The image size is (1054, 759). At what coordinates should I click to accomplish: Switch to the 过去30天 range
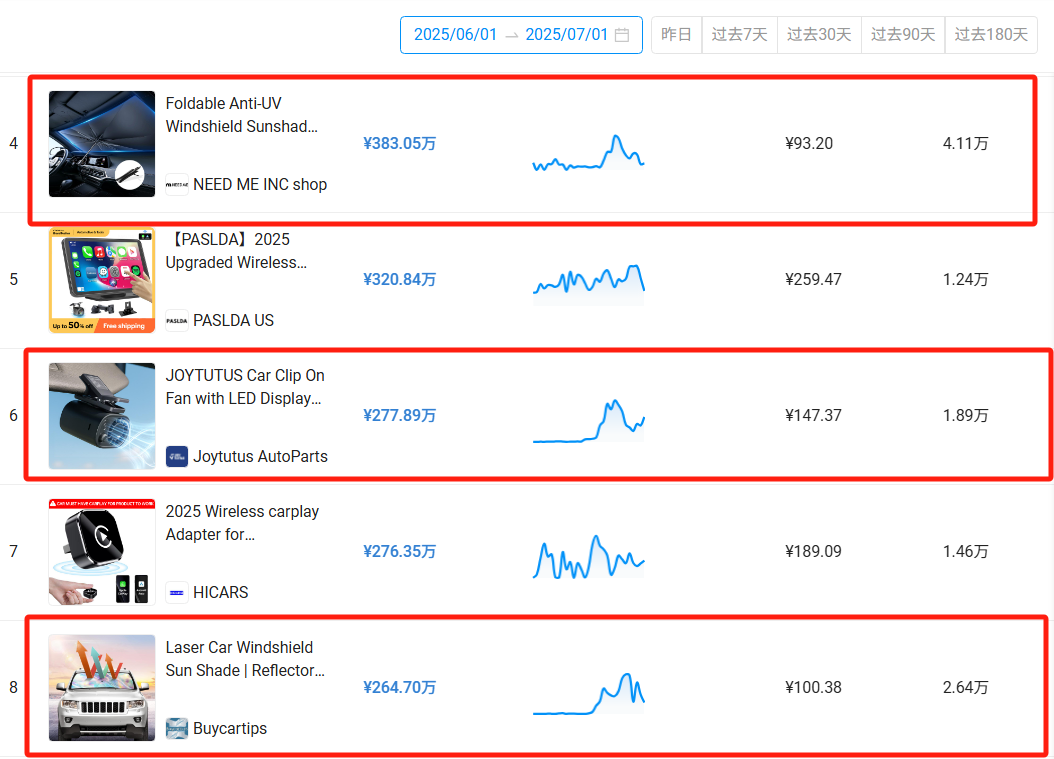pos(819,35)
